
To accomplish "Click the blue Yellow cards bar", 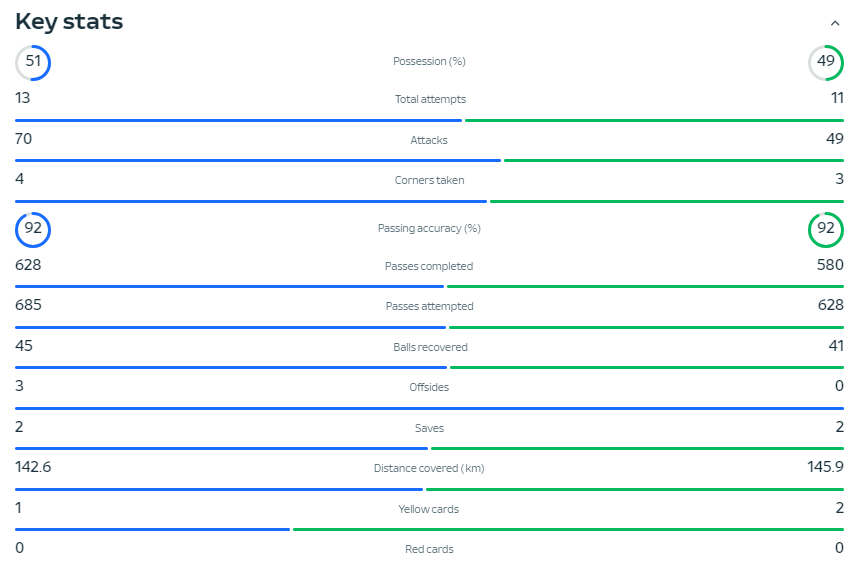I will pos(152,529).
